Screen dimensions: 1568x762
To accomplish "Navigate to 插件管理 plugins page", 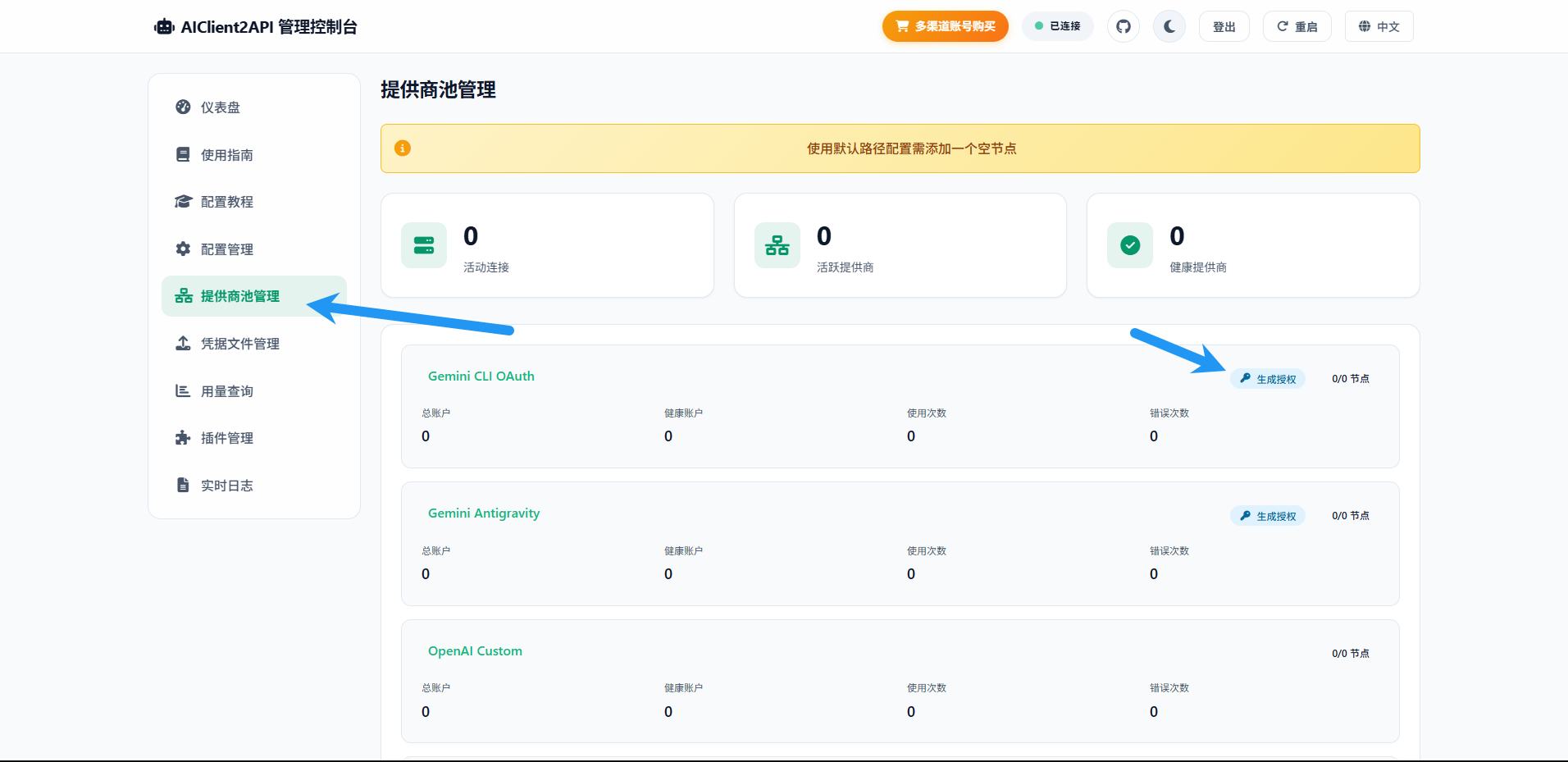I will pyautogui.click(x=226, y=438).
